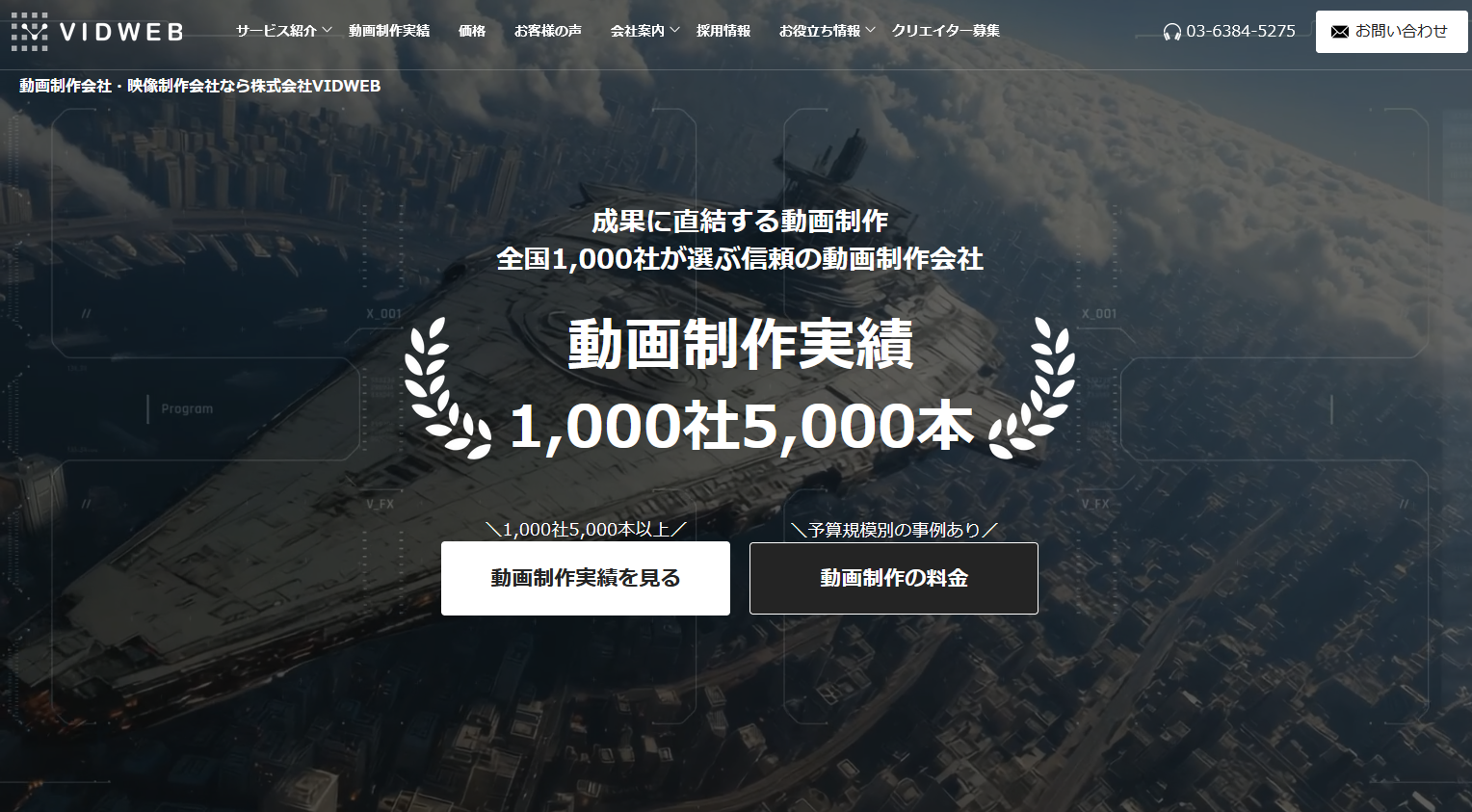Select 動画制作実績 in the navigation bar

389,30
